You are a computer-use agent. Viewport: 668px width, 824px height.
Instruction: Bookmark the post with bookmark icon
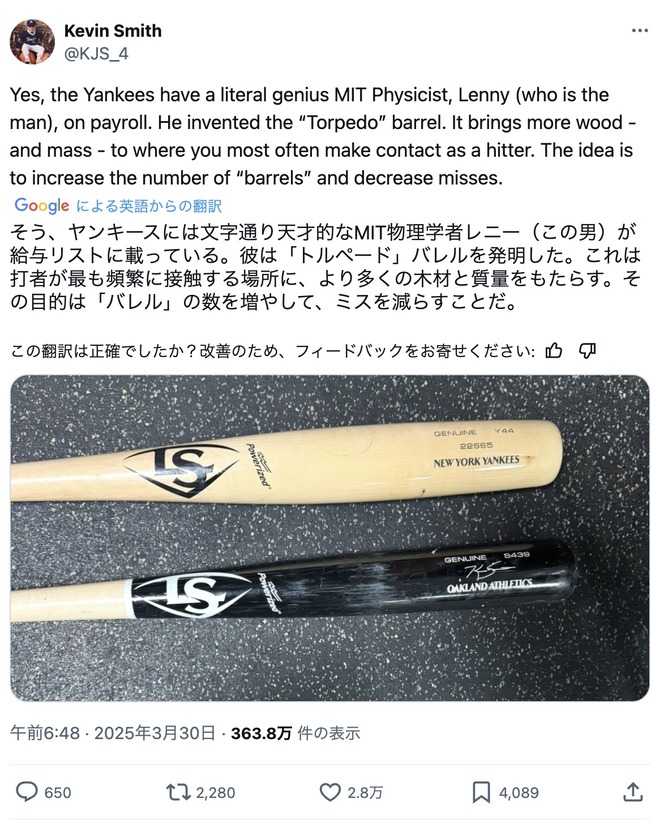click(x=481, y=792)
